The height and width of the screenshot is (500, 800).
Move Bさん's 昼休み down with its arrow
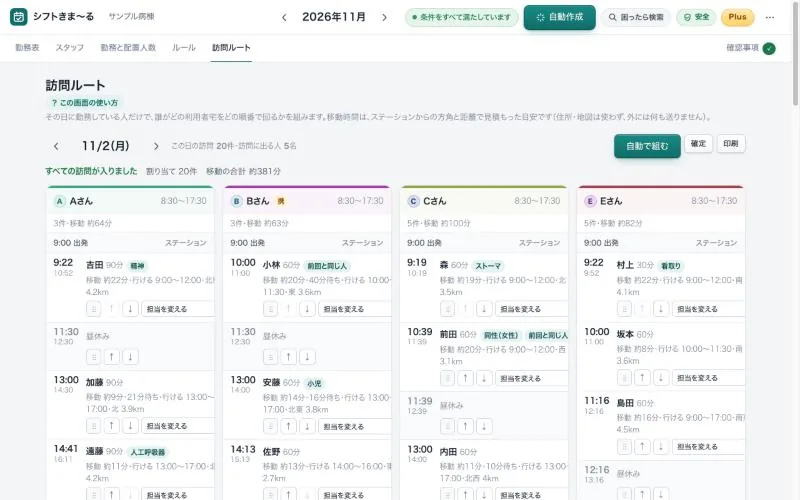[307, 357]
